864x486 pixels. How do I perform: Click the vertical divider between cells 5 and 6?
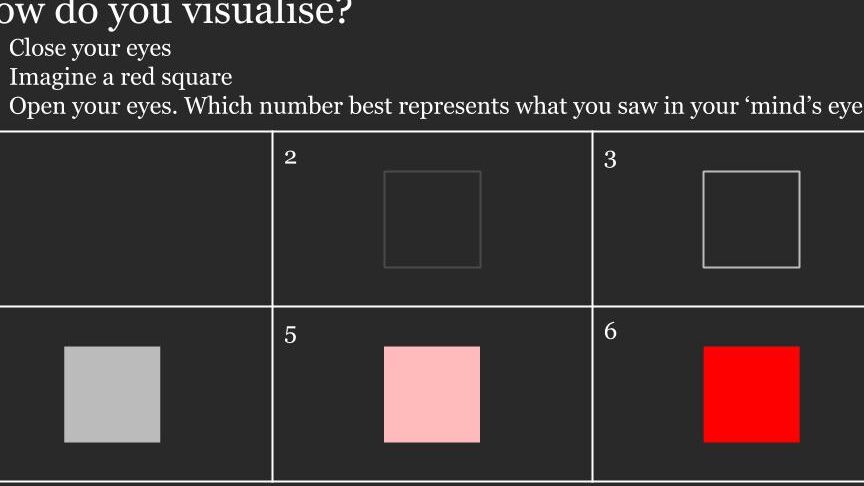click(x=592, y=394)
